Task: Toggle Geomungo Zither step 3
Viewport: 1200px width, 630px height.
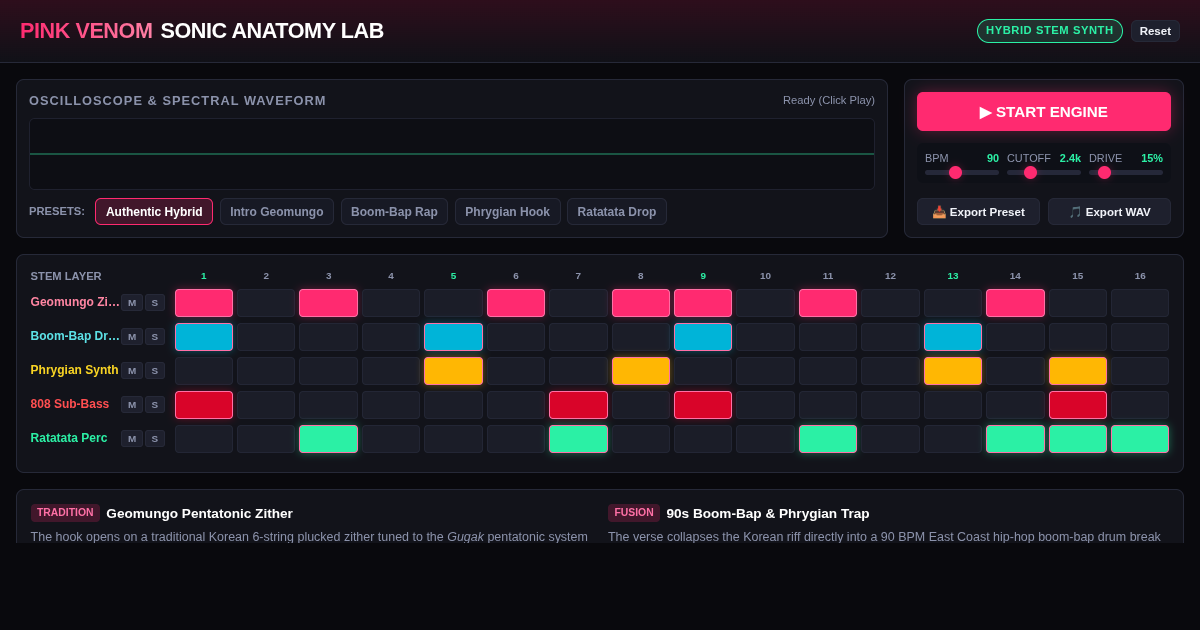Action: [328, 303]
